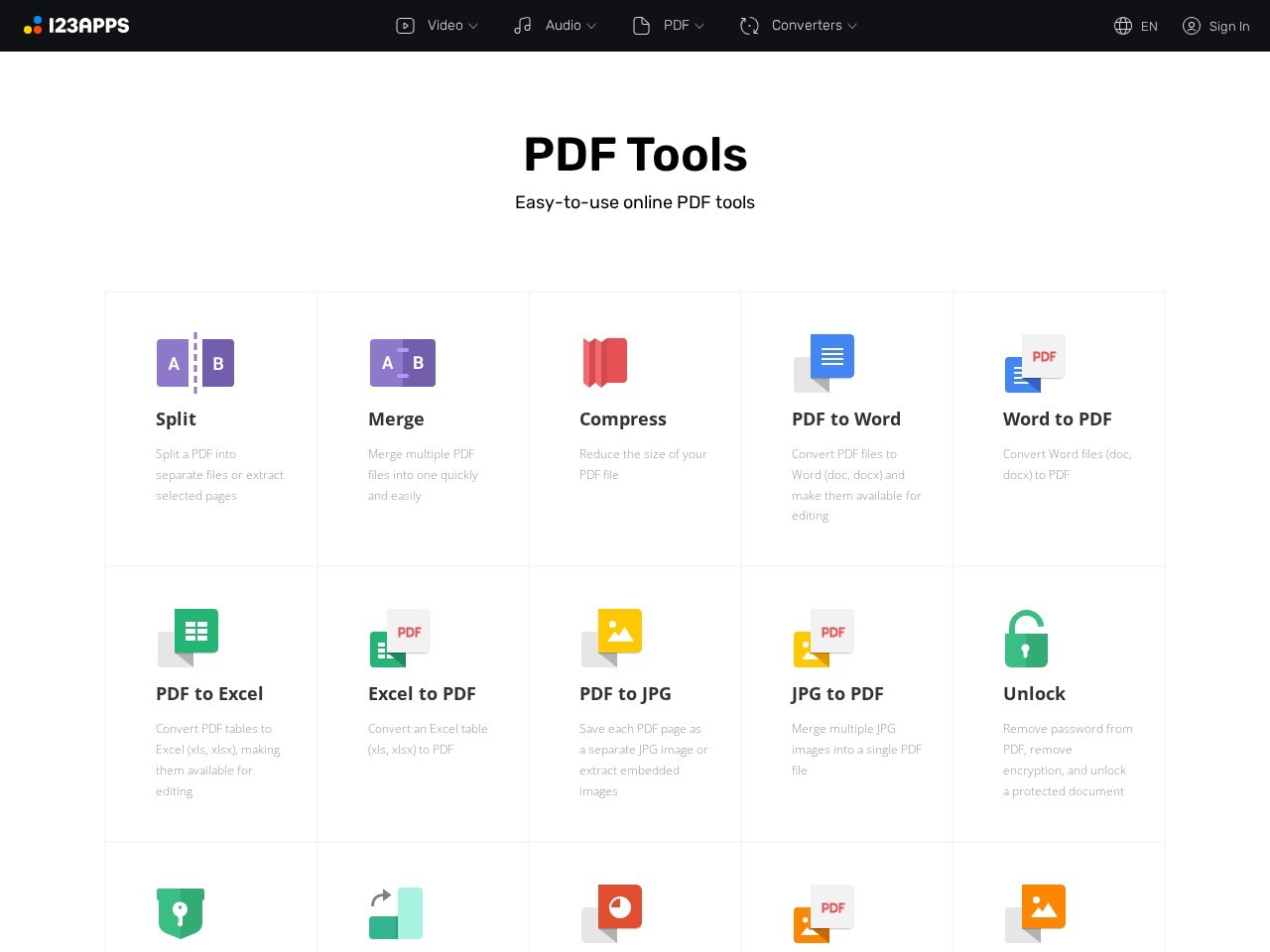Click 'Convert an Excel table' description

428,739
